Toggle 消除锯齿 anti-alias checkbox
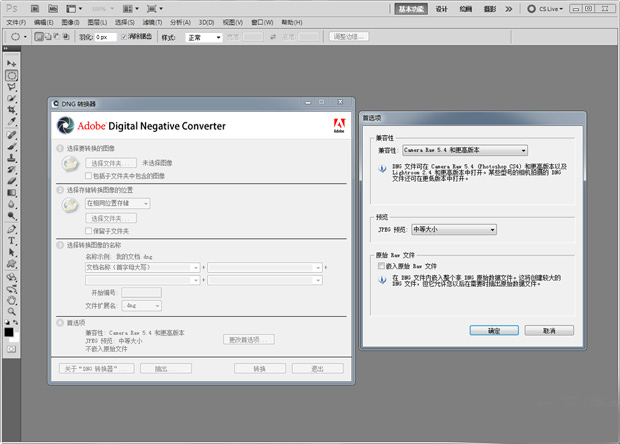620x444 pixels. tap(124, 37)
